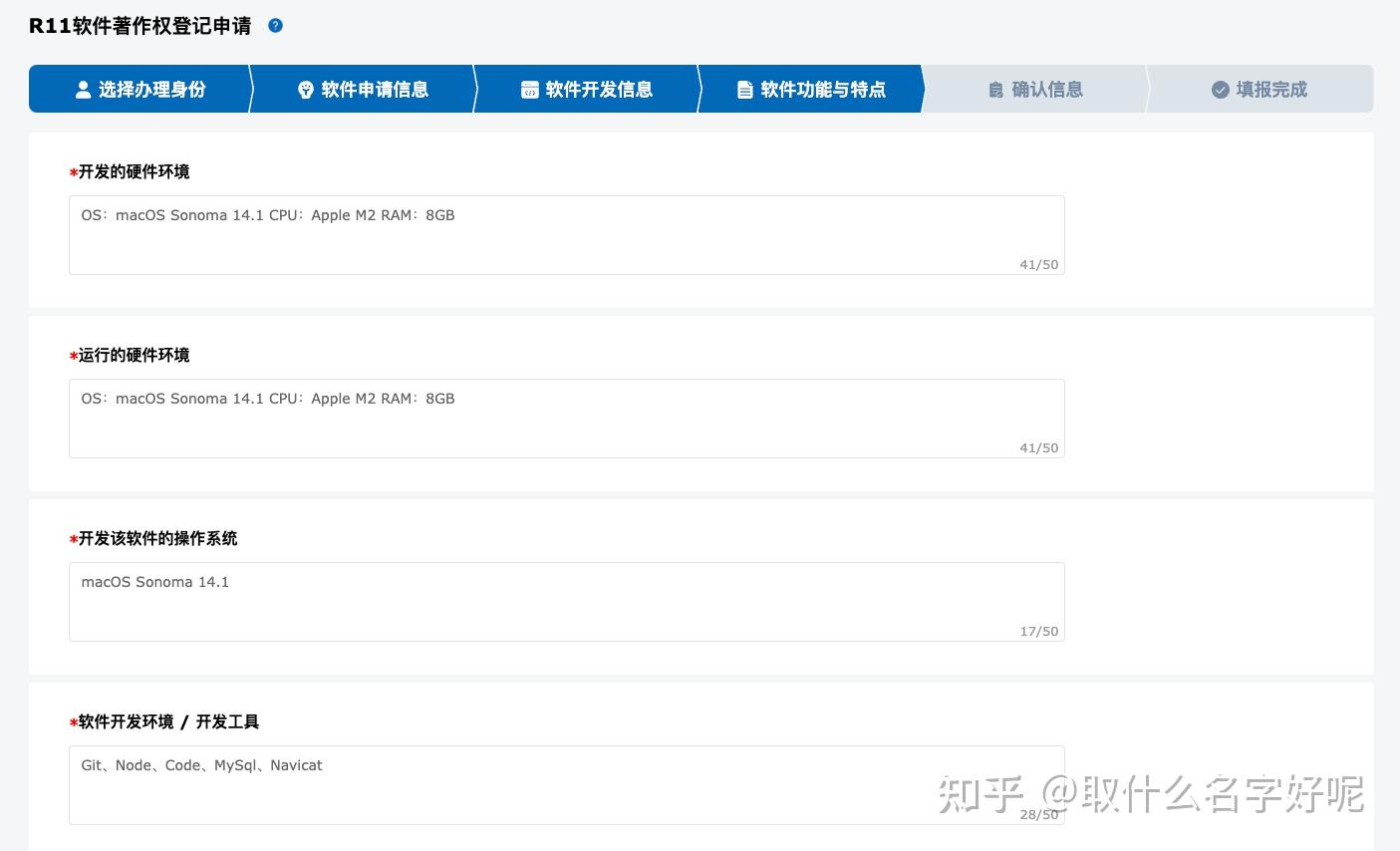Select 软件功能与特点 step
The height and width of the screenshot is (851, 1400).
(x=811, y=89)
